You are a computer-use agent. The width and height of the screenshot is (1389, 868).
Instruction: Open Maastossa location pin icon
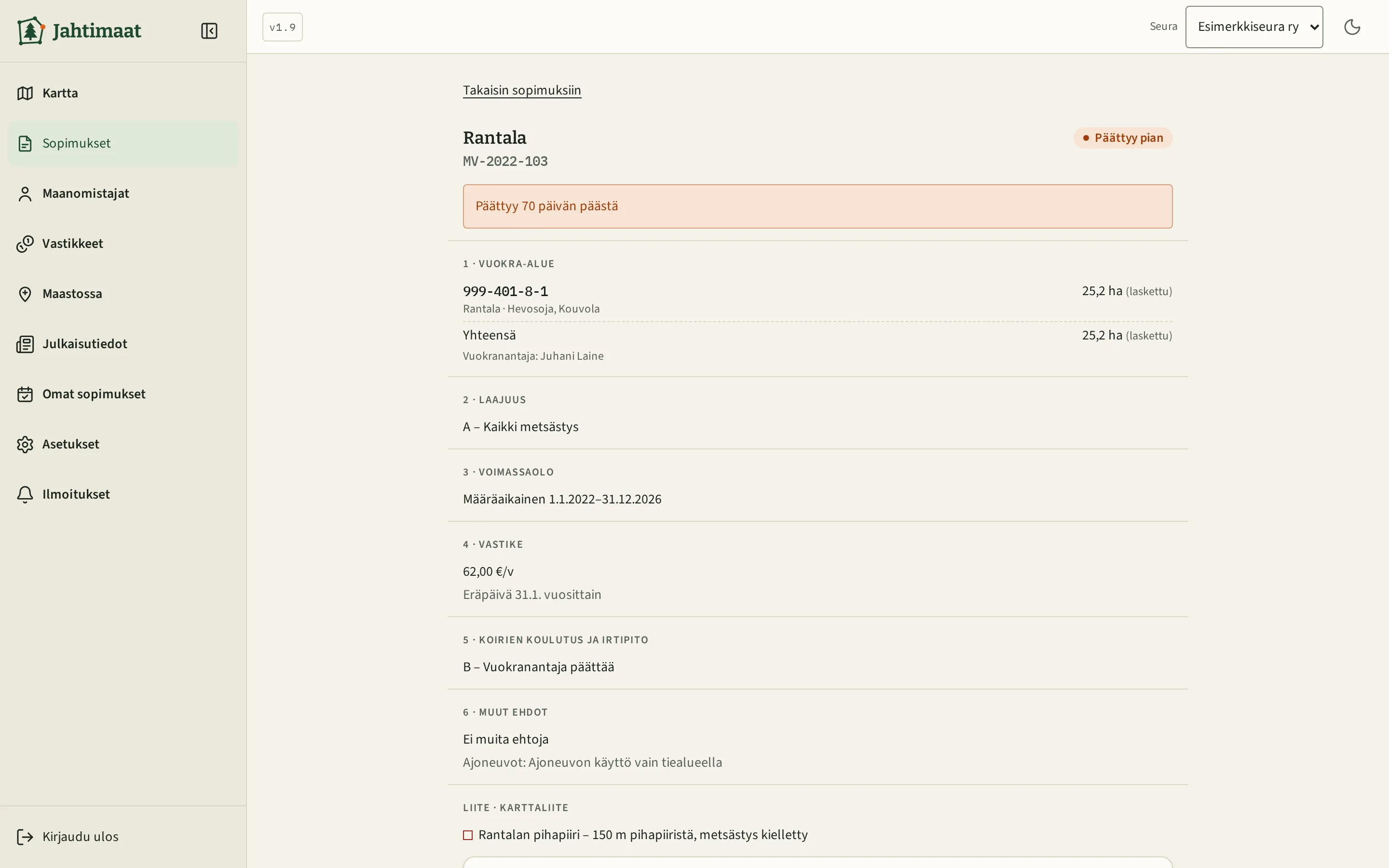click(x=25, y=294)
